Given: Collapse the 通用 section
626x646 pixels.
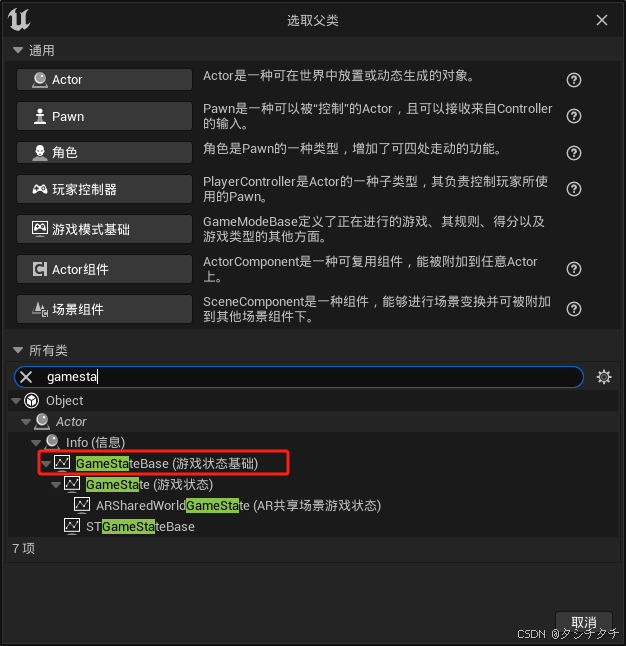Looking at the screenshot, I should point(18,50).
